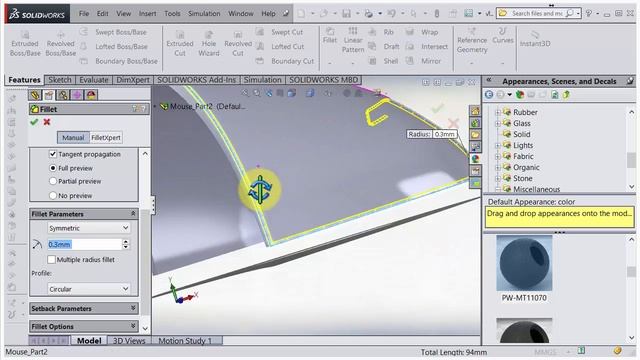Expand the Setback Parameters section
The width and height of the screenshot is (640, 360).
133,308
